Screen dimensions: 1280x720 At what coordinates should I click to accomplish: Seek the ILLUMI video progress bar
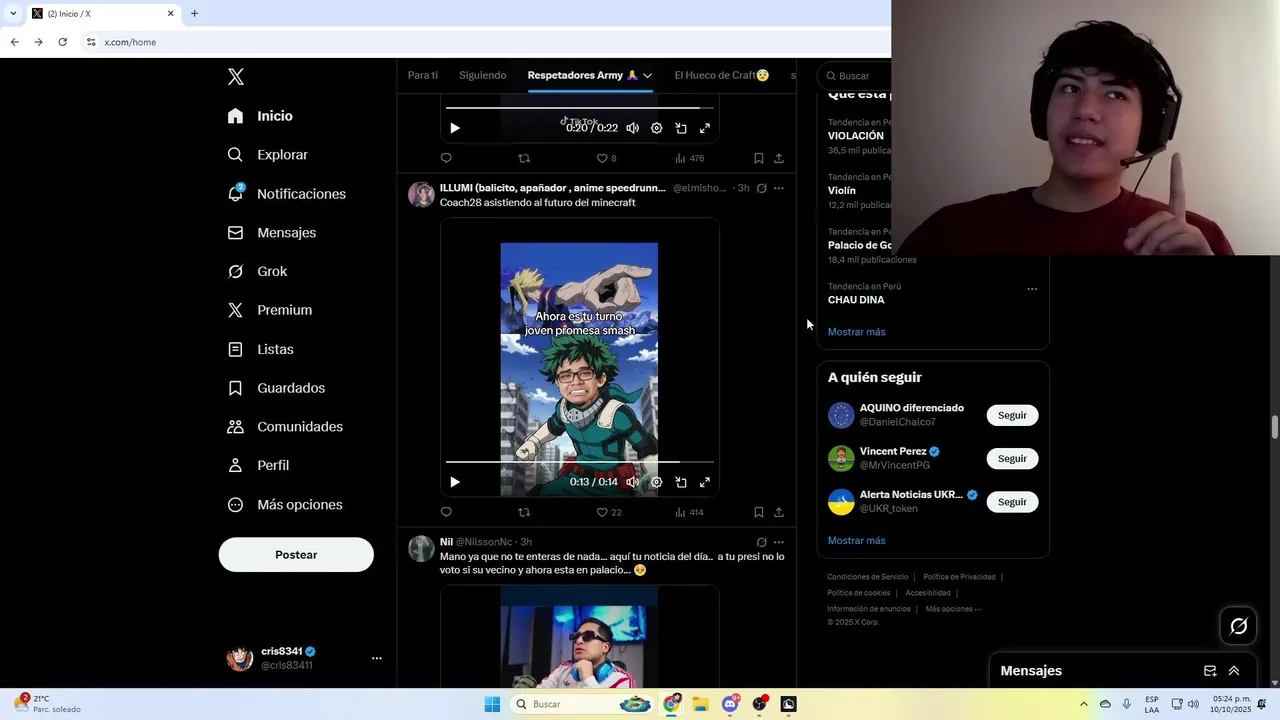click(580, 462)
